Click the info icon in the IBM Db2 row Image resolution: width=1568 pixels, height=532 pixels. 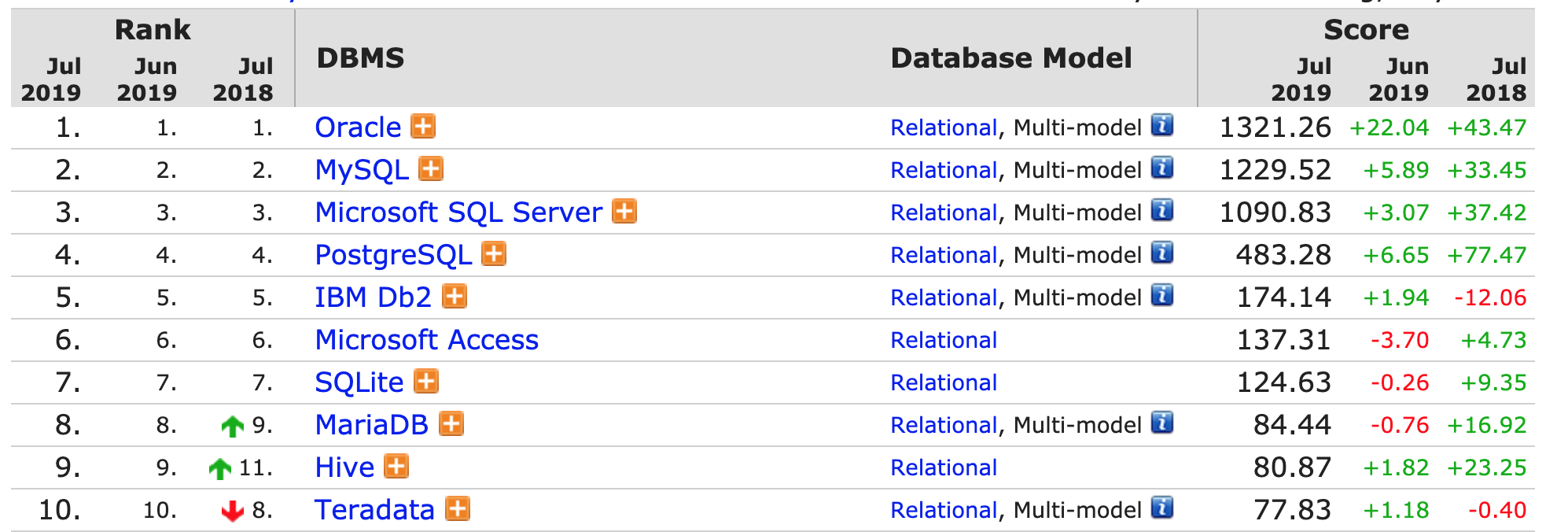click(1162, 295)
